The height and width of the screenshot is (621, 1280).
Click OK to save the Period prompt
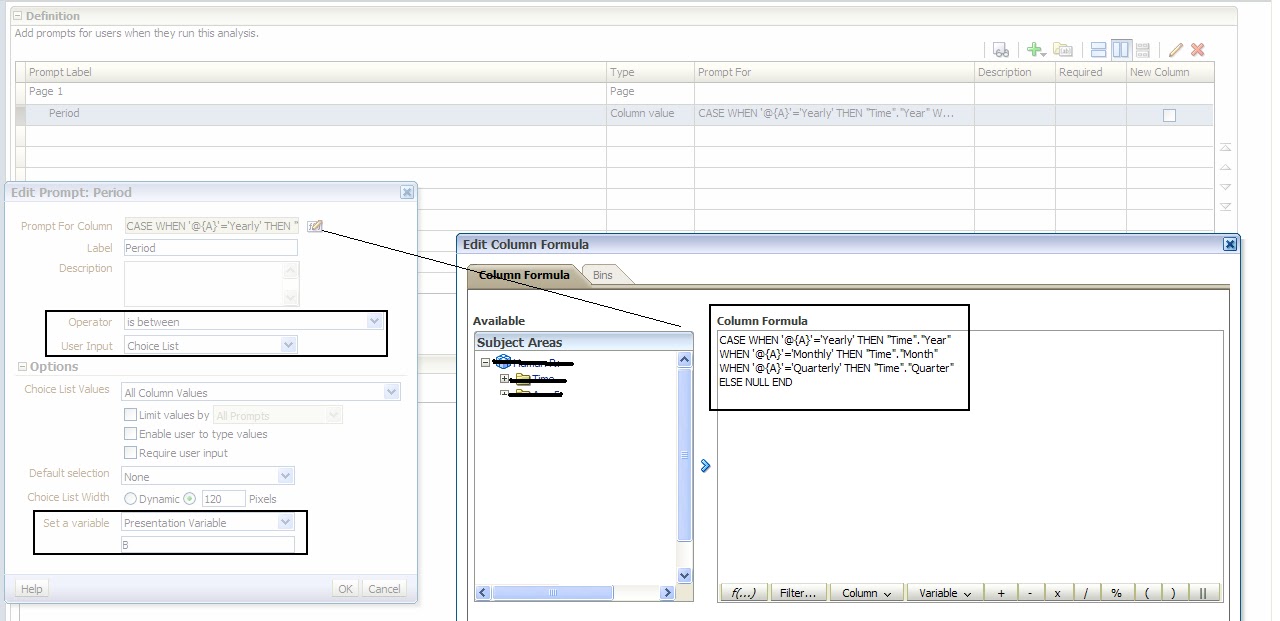pyautogui.click(x=344, y=588)
